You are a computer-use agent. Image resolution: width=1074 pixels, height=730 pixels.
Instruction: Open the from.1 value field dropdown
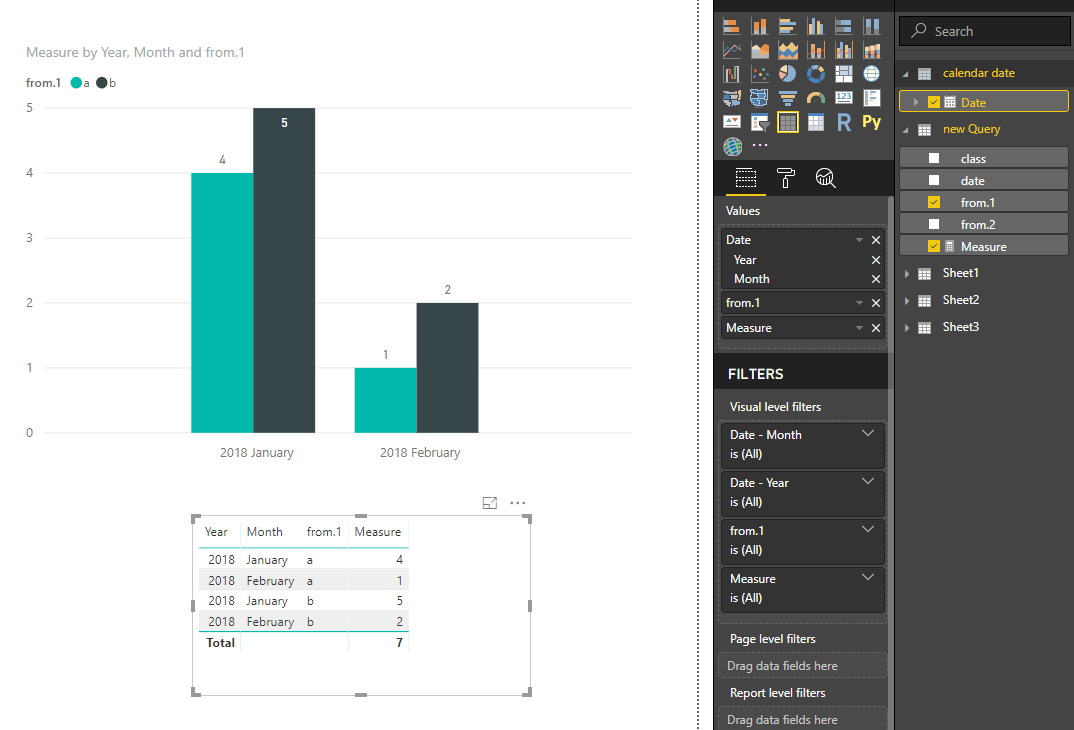point(859,303)
